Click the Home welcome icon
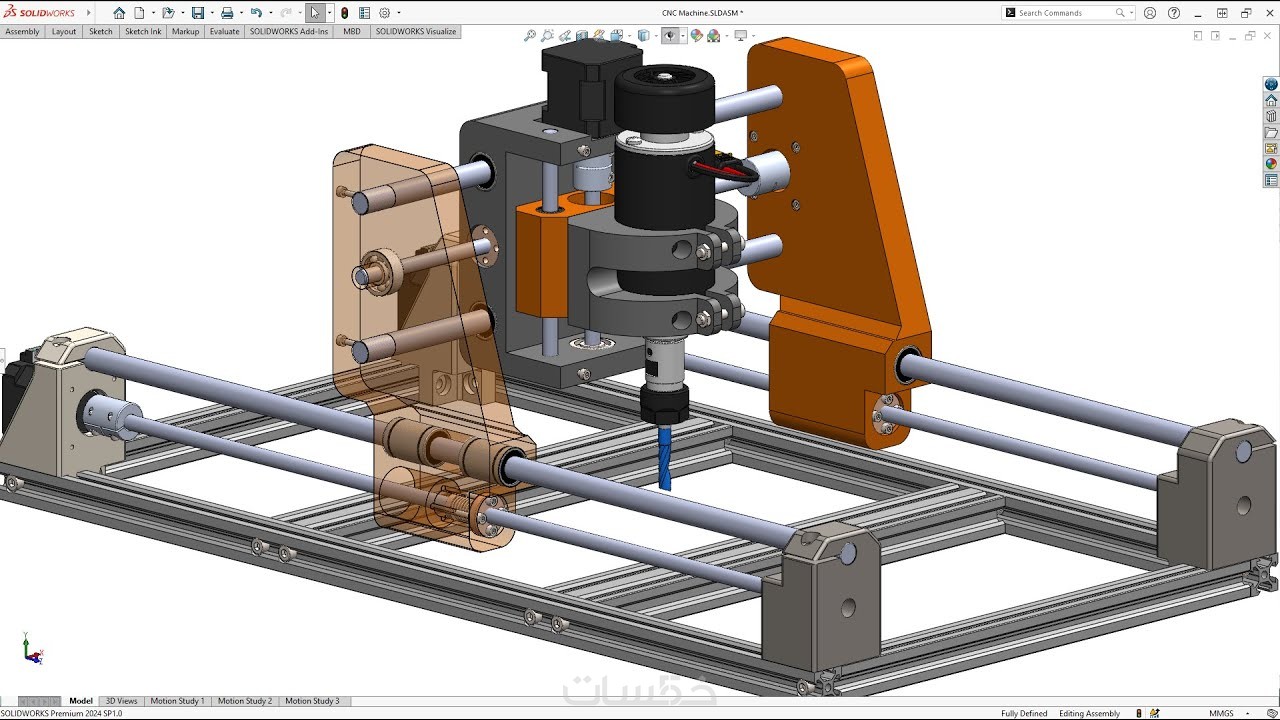 119,13
